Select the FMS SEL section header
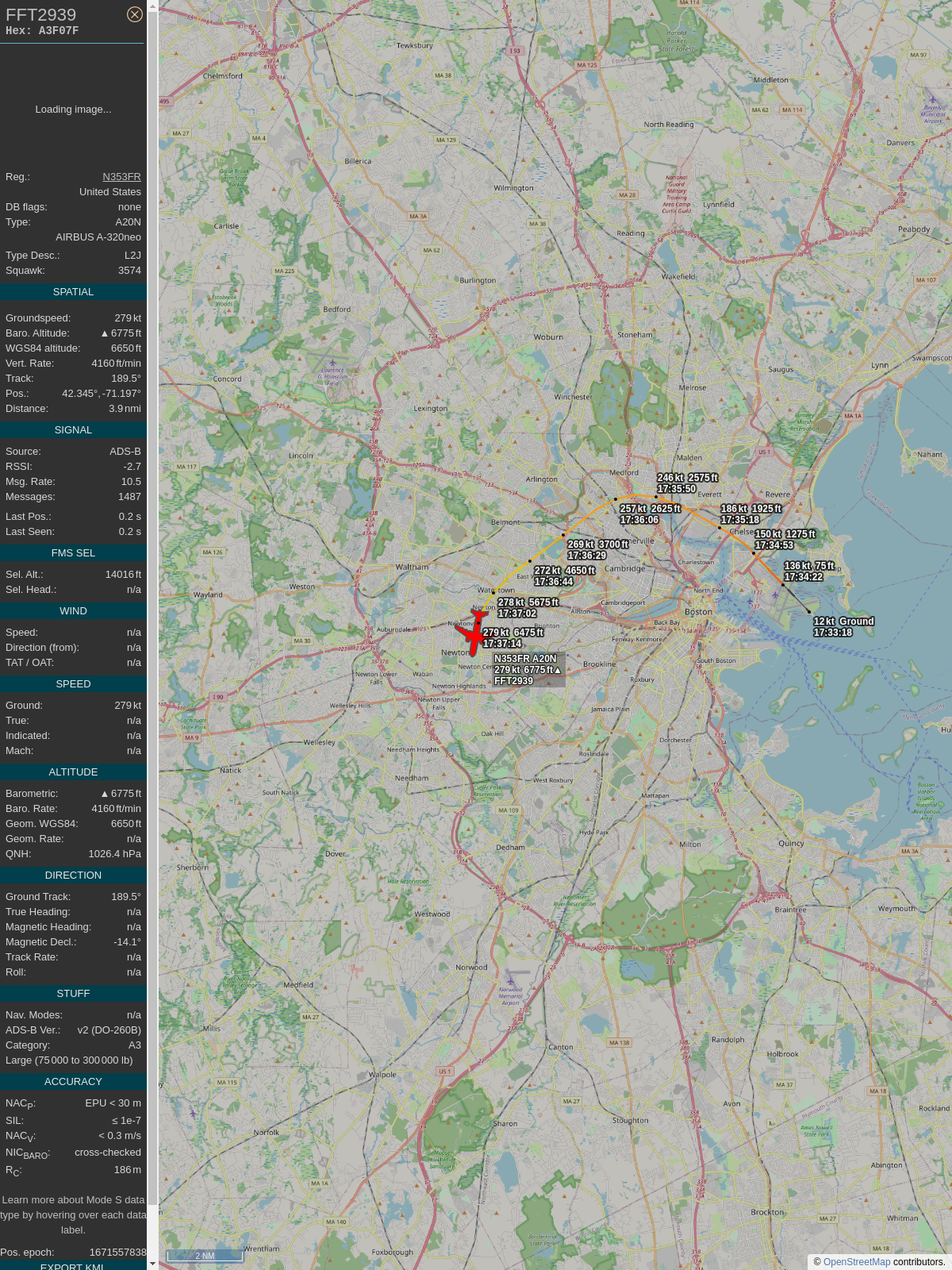 73,553
